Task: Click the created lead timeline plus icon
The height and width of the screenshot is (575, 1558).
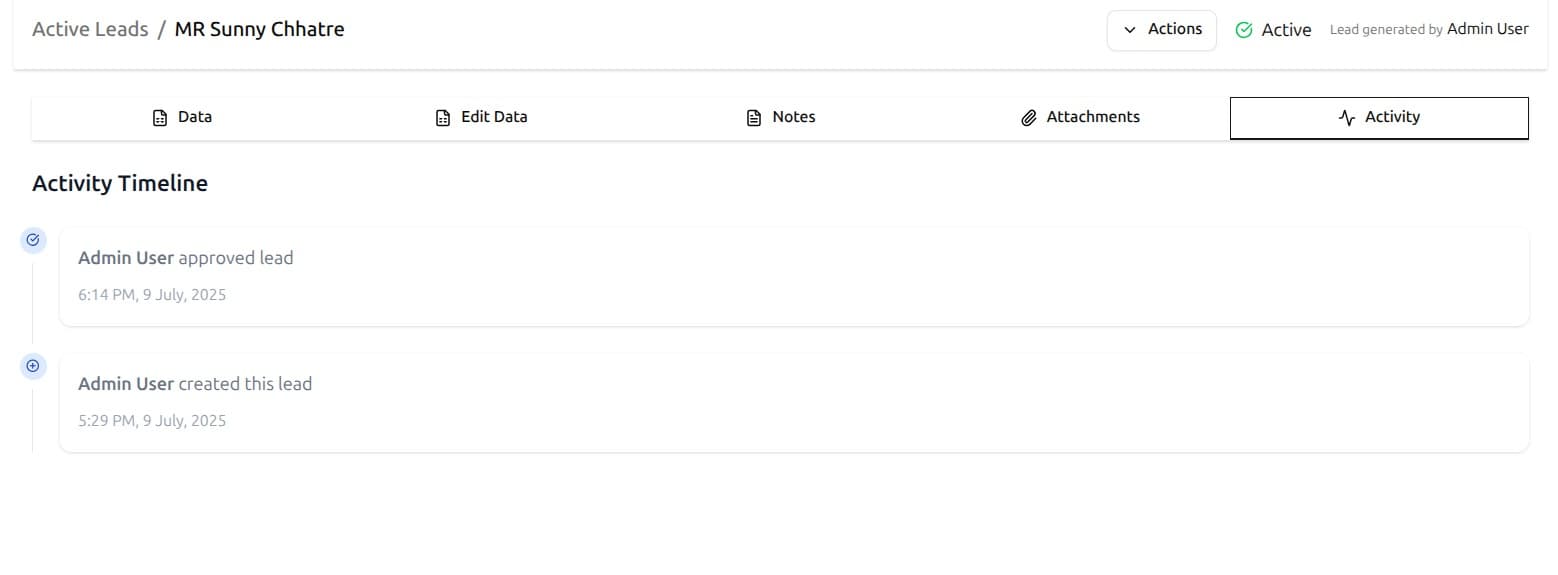Action: [33, 366]
